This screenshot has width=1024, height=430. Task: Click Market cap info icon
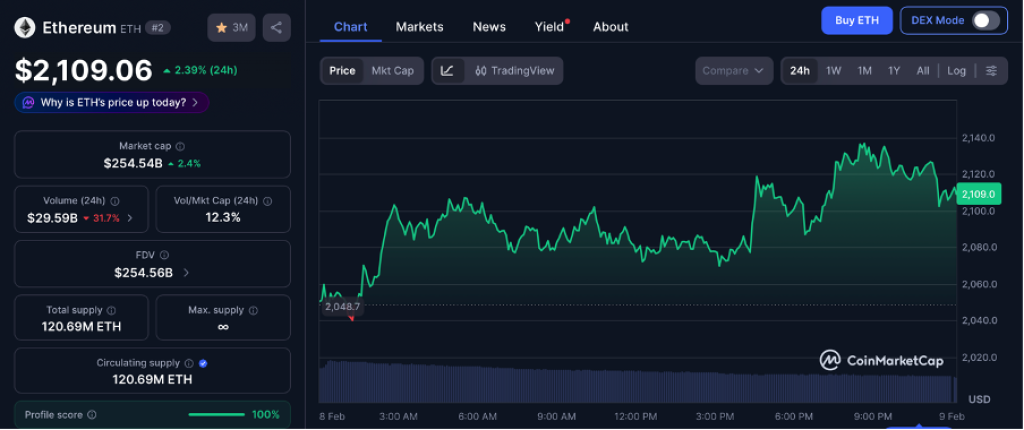pos(180,147)
